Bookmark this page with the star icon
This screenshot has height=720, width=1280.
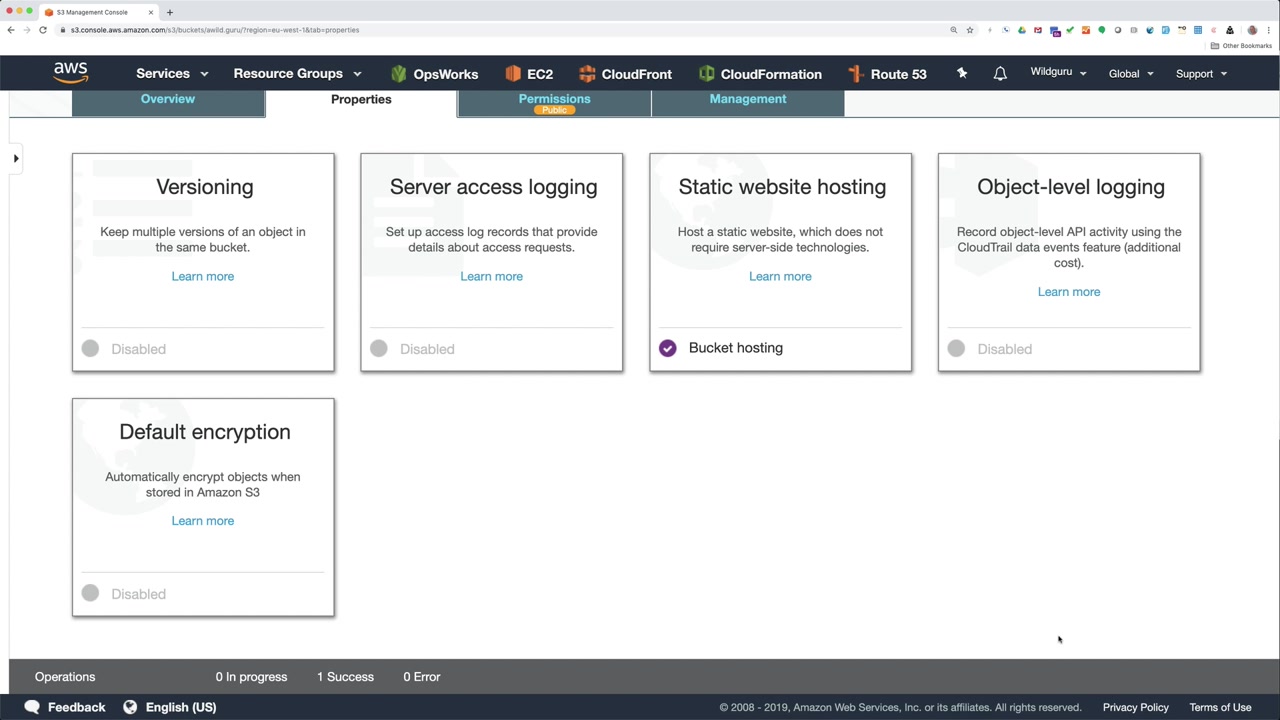pyautogui.click(x=969, y=30)
